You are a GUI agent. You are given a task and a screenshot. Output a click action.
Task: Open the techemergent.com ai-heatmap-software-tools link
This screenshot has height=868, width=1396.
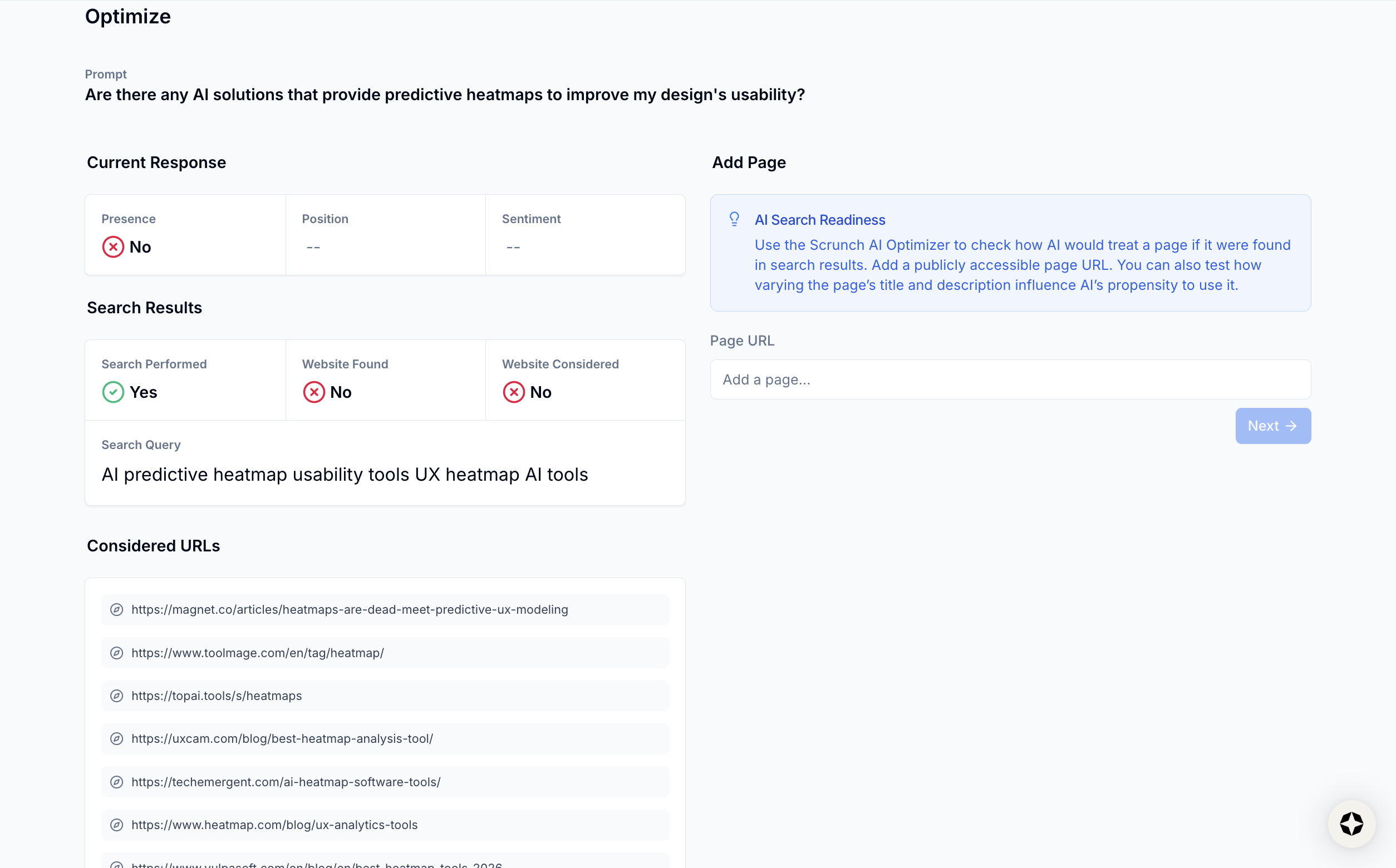286,782
